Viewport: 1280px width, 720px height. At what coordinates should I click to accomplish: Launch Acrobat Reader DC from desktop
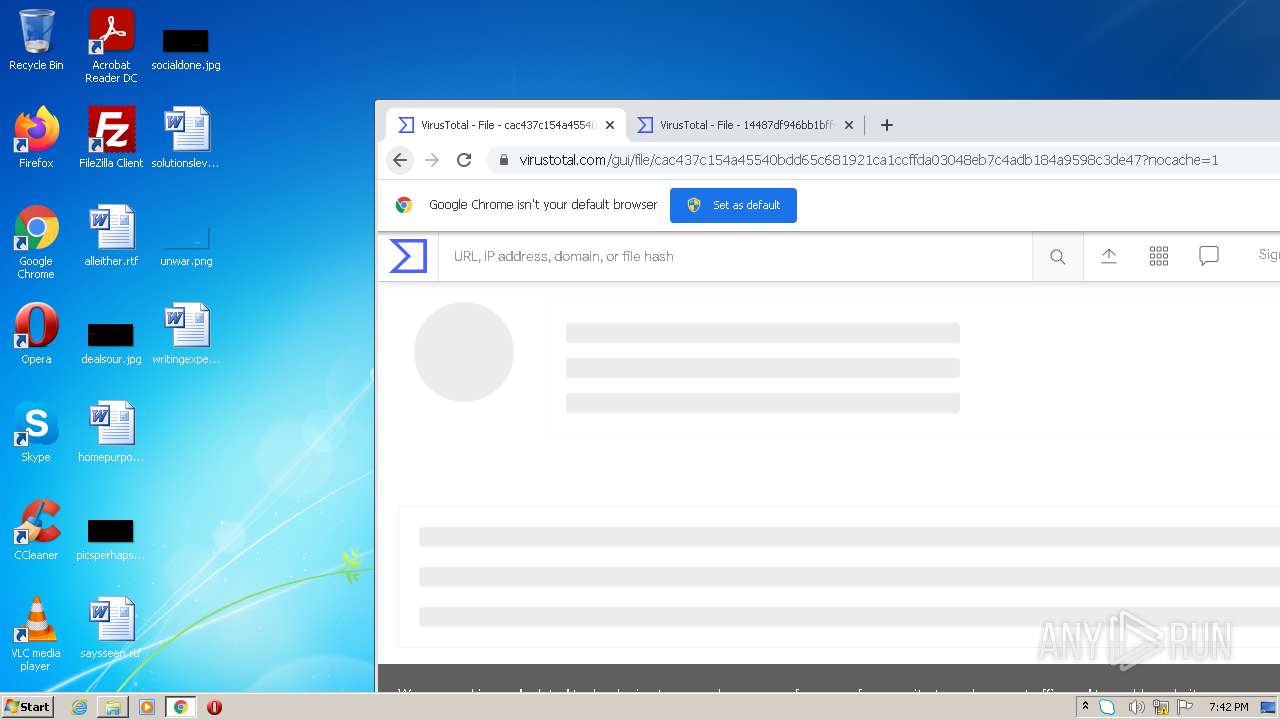point(111,46)
